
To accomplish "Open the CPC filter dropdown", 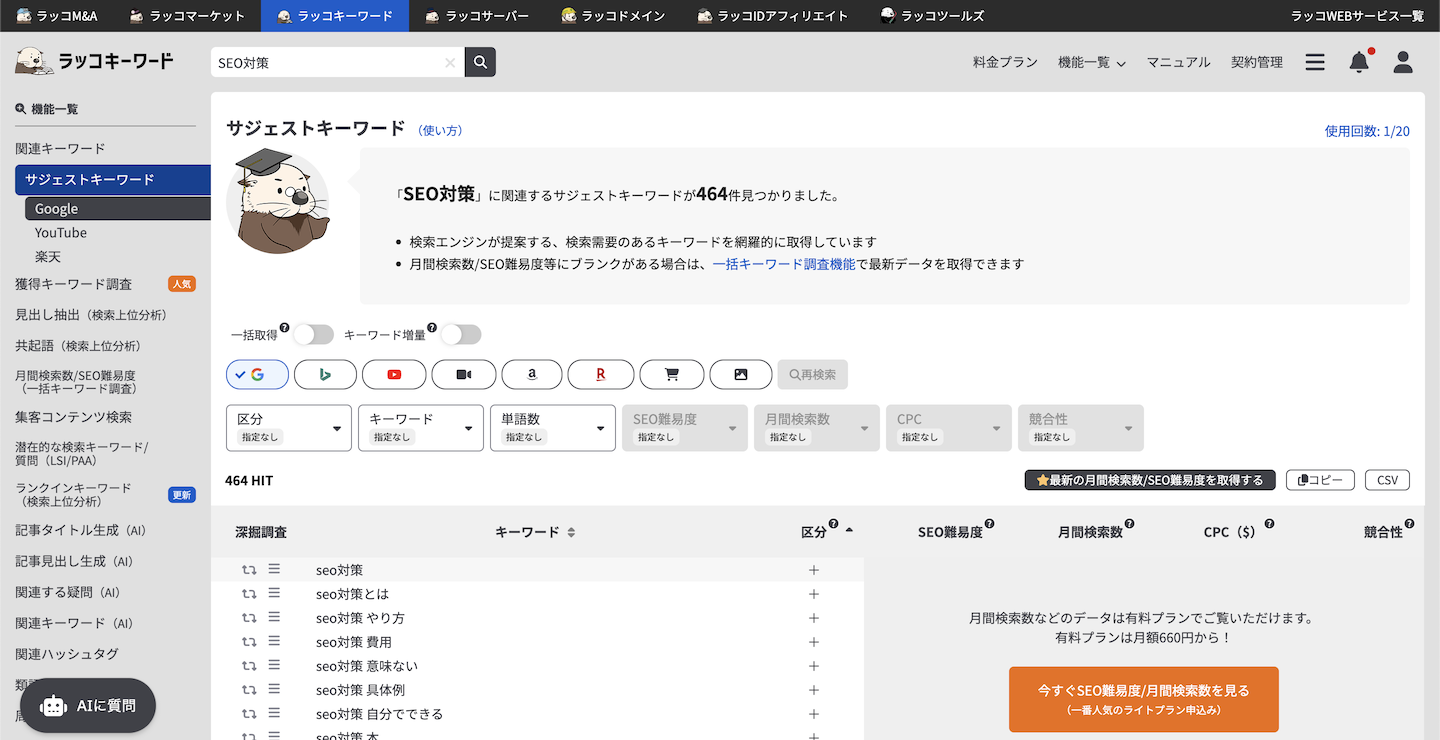I will [x=949, y=428].
